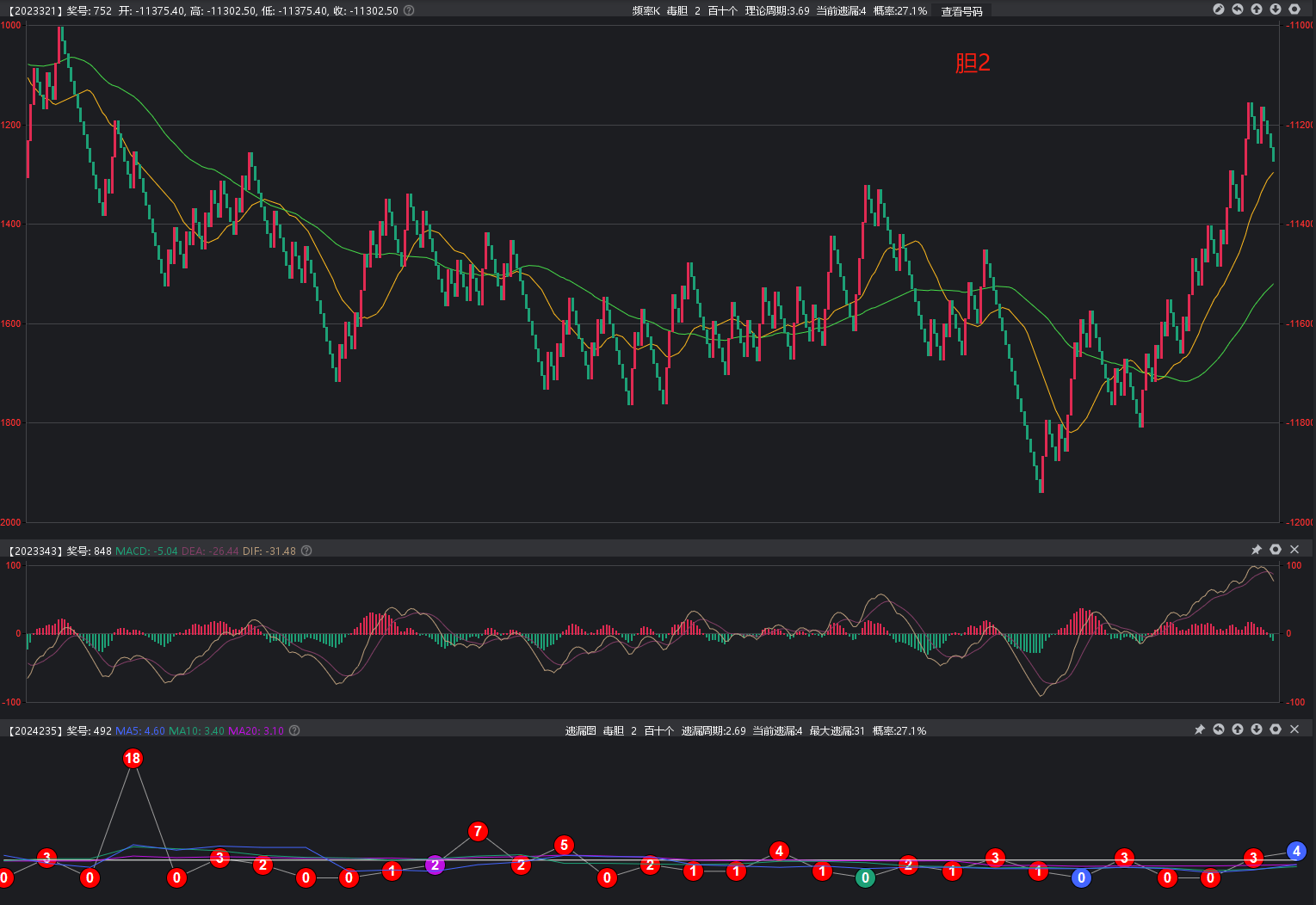Open help icon beside K-line price info
The image size is (1316, 905).
pos(409,10)
